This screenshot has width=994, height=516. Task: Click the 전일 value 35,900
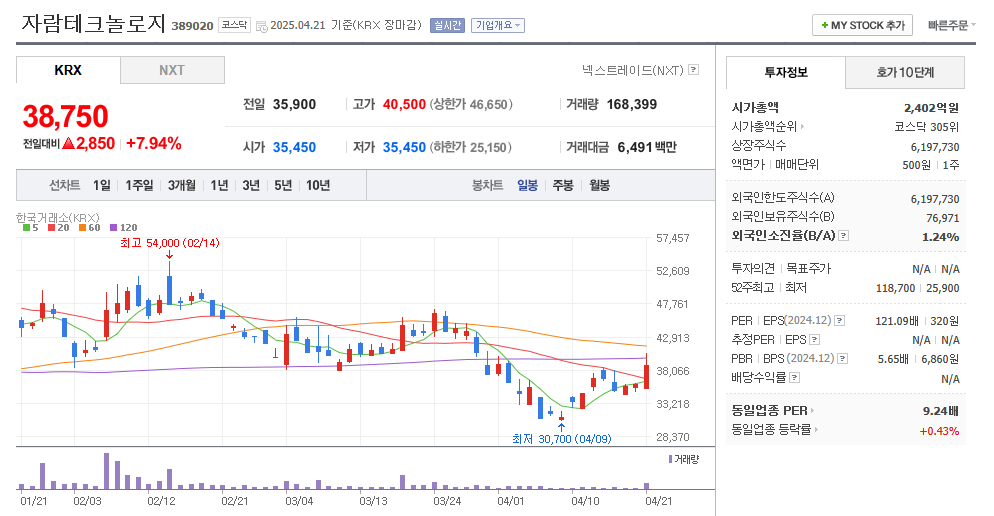click(x=294, y=105)
